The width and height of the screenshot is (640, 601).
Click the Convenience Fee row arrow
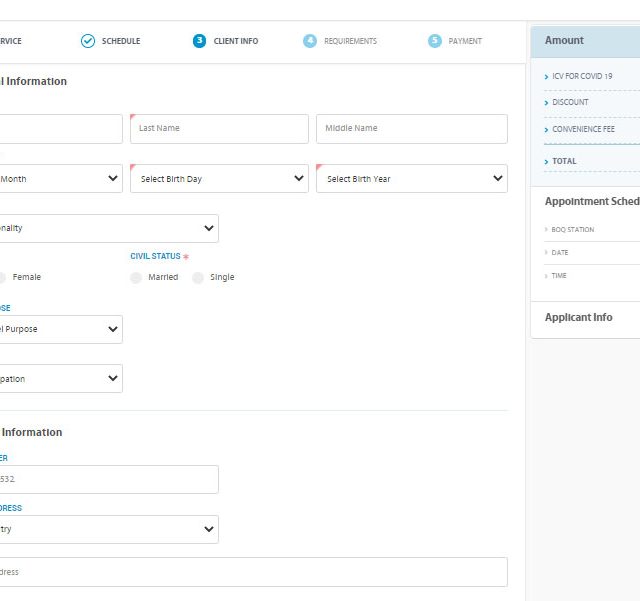pos(546,129)
